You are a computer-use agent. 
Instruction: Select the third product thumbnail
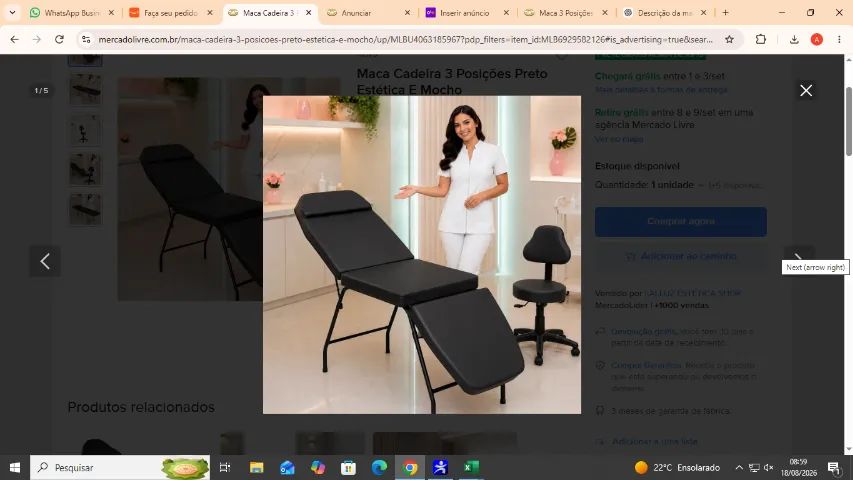tap(85, 130)
